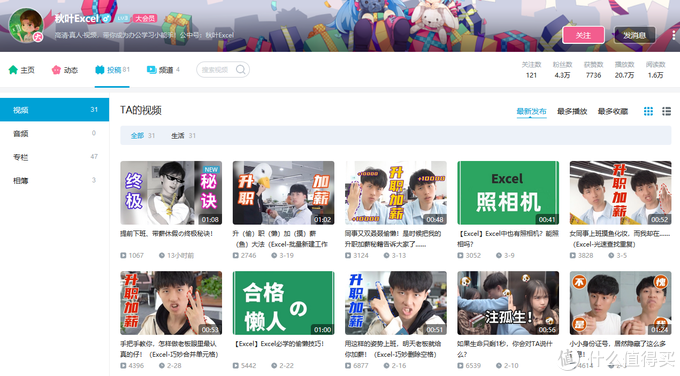Filter by 生活 31 category
The width and height of the screenshot is (680, 376).
(x=183, y=136)
